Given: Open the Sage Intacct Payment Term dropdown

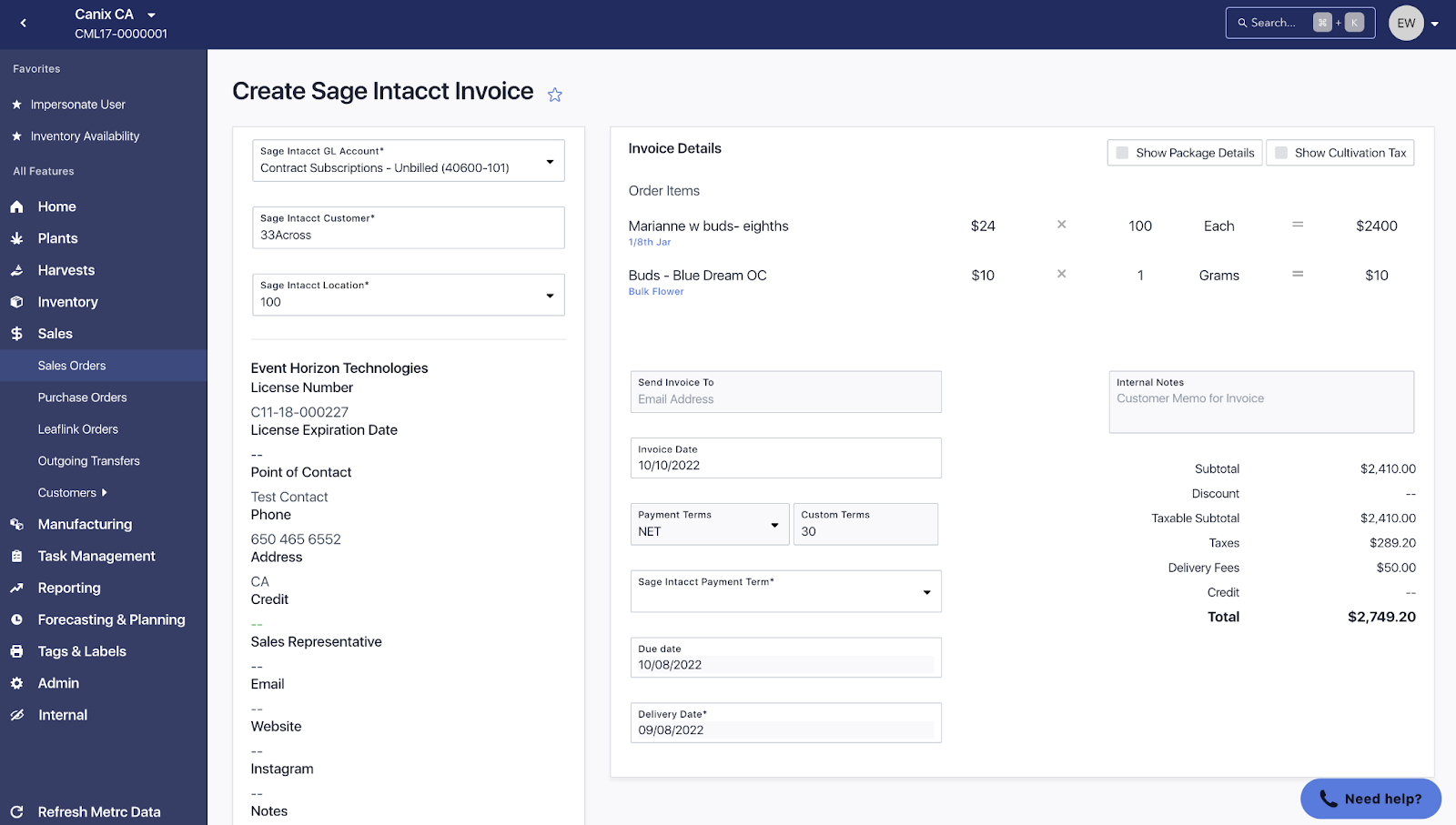Looking at the screenshot, I should click(x=926, y=592).
